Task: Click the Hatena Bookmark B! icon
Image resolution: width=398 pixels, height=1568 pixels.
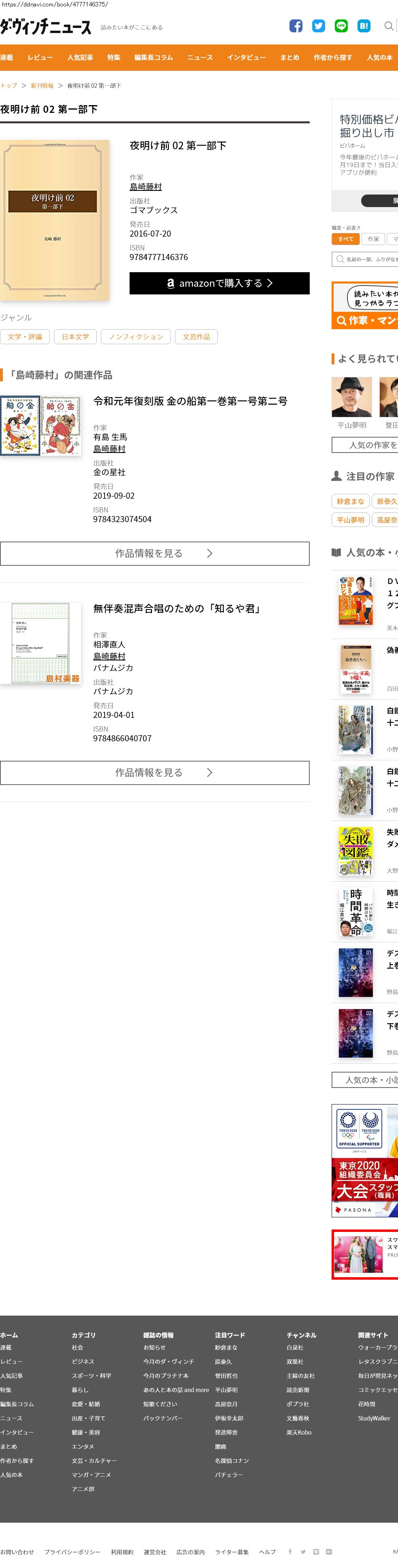Action: click(x=364, y=25)
